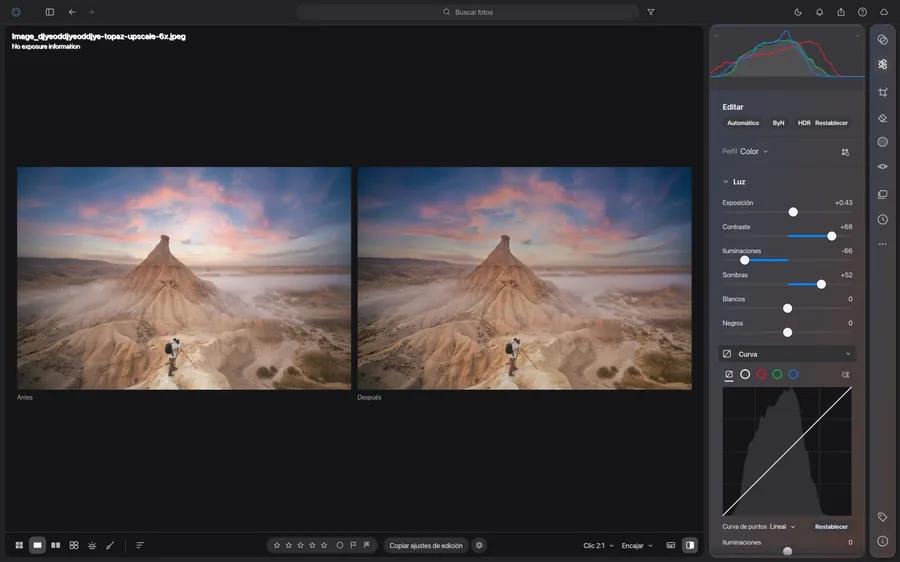Open notifications bell icon

coord(820,12)
